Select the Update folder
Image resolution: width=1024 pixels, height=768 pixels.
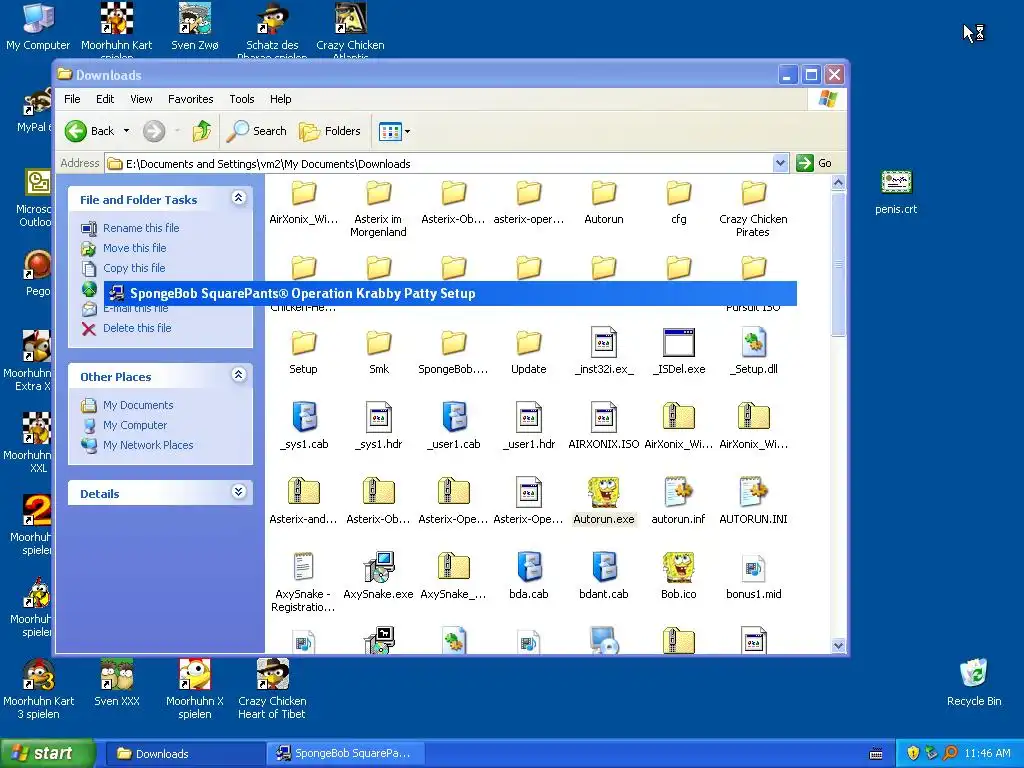(x=529, y=353)
